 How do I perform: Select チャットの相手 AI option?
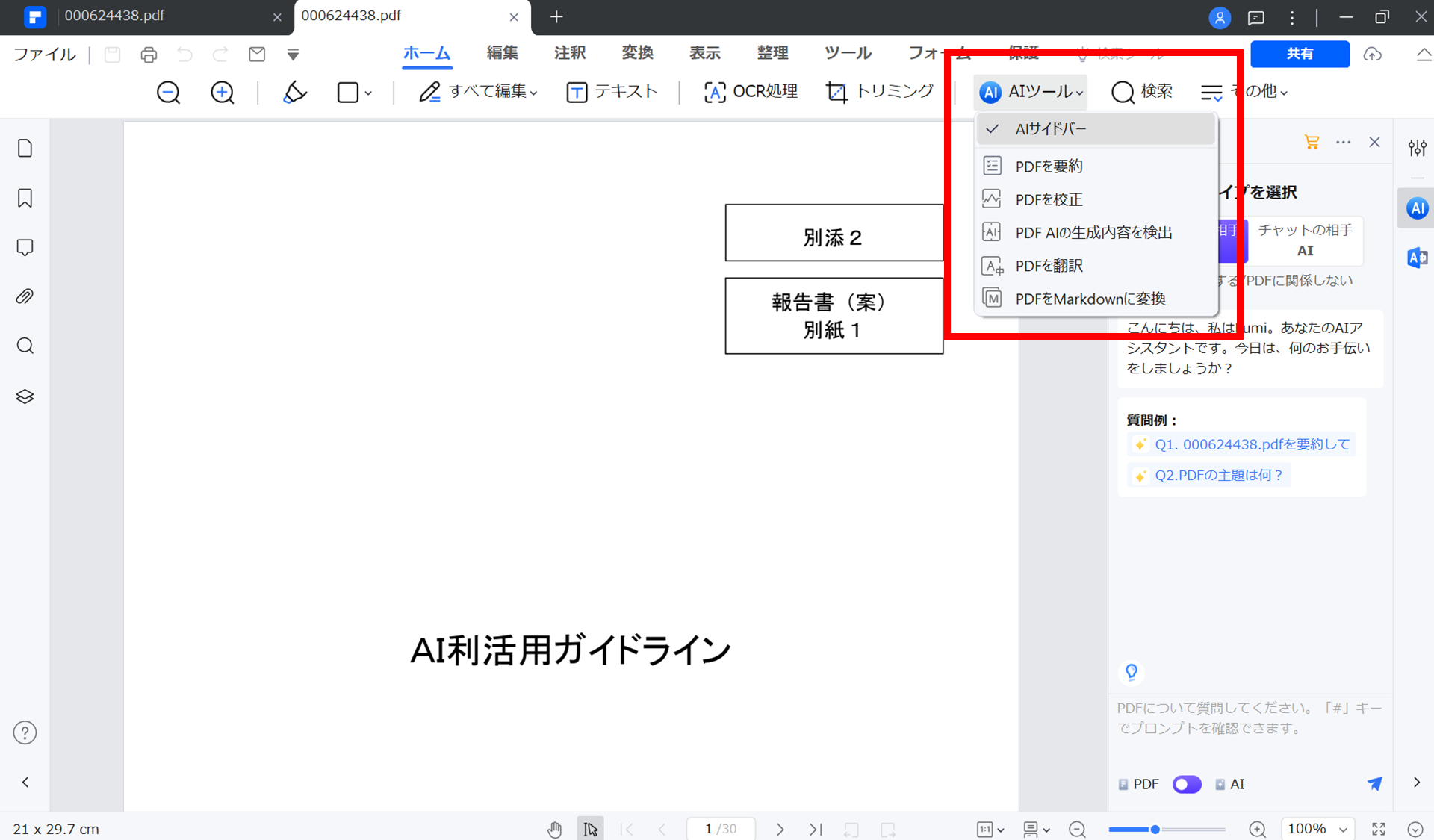(x=1304, y=240)
